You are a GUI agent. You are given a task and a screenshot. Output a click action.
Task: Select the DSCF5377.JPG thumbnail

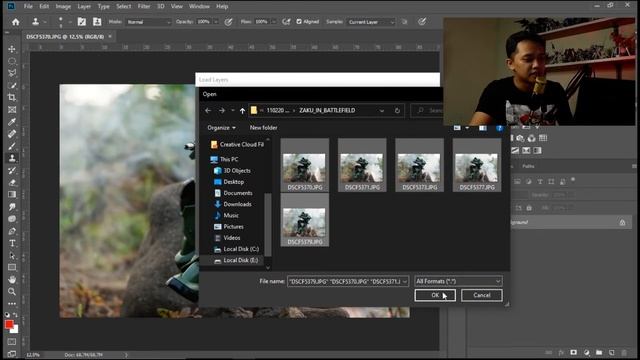[x=477, y=165]
